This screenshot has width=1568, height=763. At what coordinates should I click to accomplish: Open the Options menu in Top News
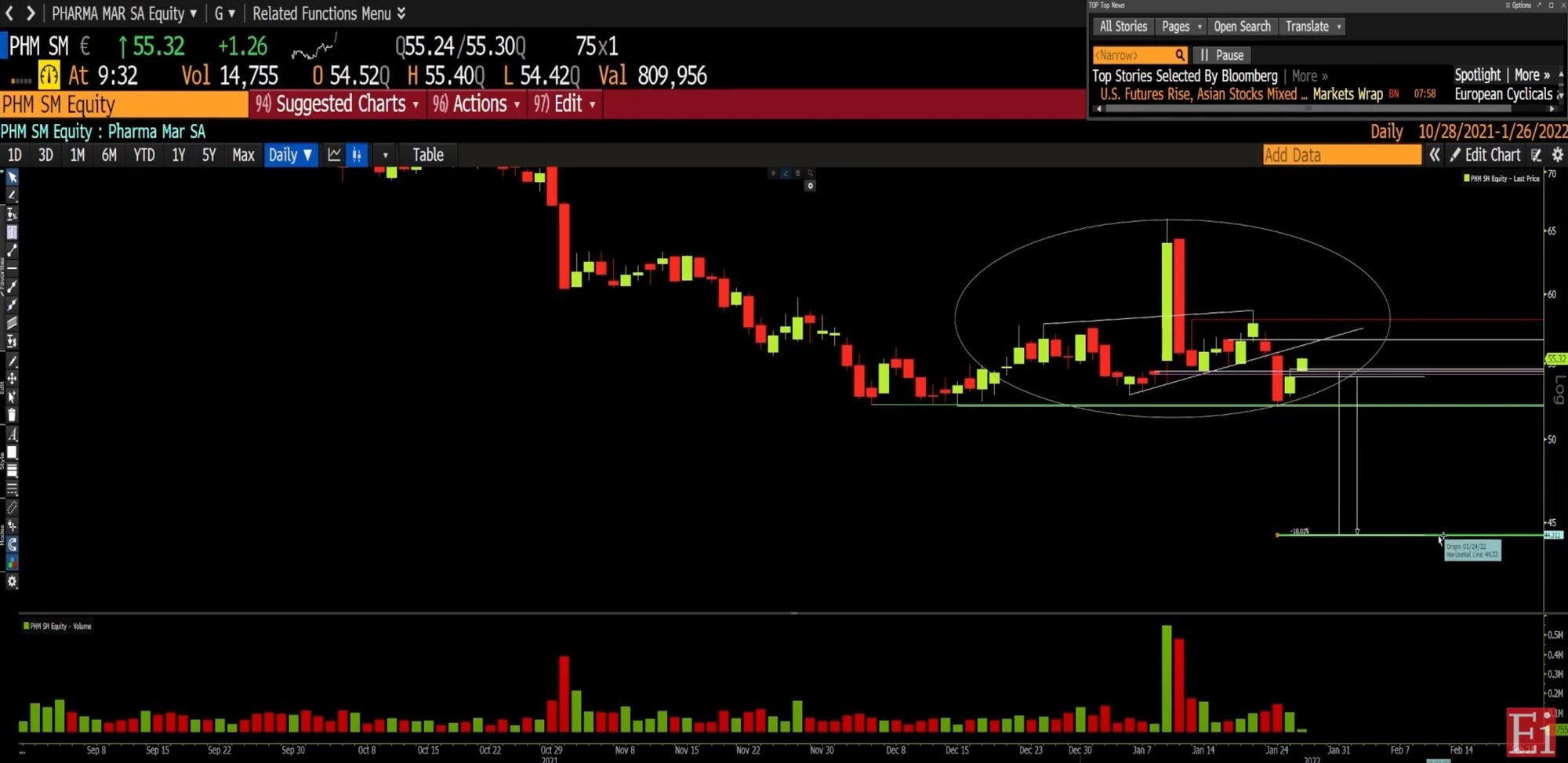pos(1519,5)
